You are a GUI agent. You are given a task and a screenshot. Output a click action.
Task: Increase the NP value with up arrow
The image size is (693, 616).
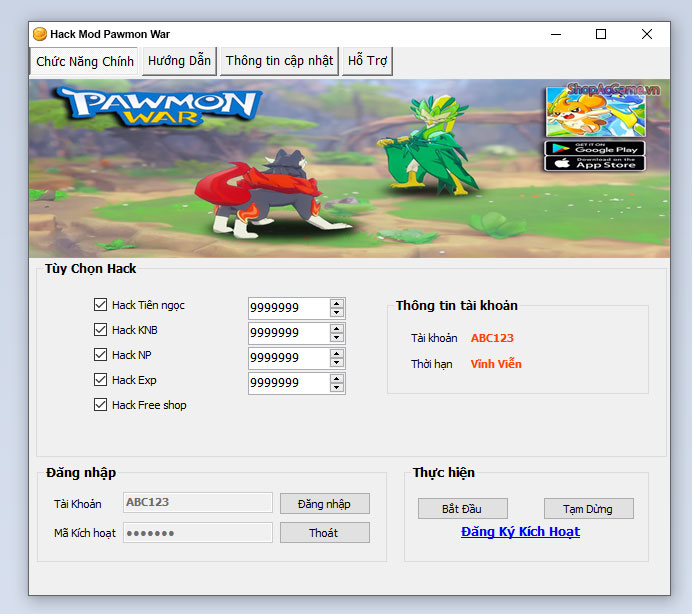point(337,354)
